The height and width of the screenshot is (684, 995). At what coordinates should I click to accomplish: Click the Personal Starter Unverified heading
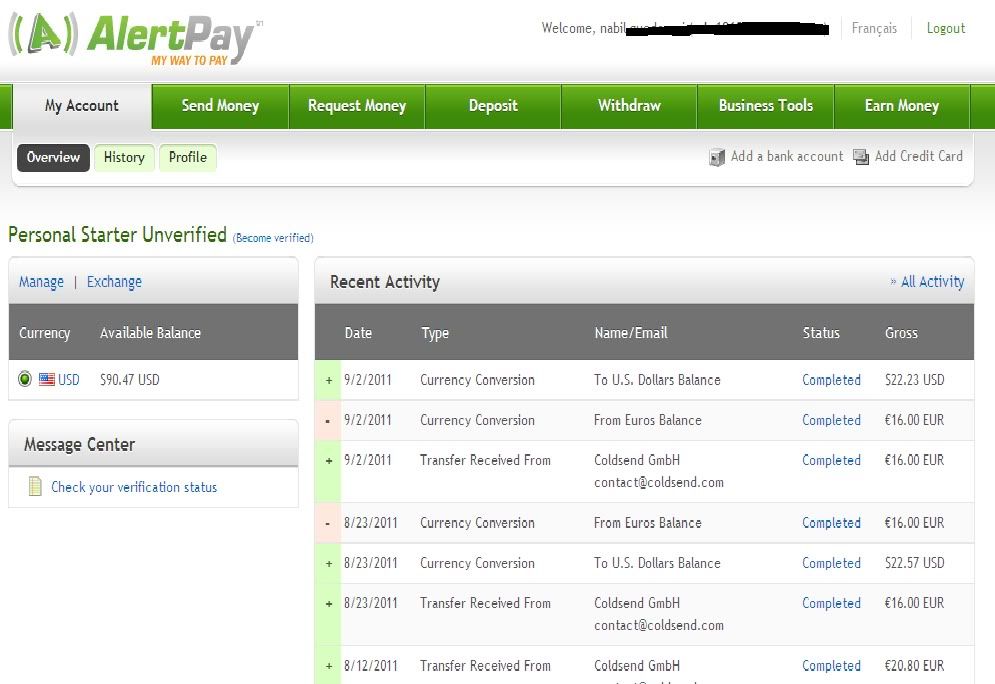[117, 235]
